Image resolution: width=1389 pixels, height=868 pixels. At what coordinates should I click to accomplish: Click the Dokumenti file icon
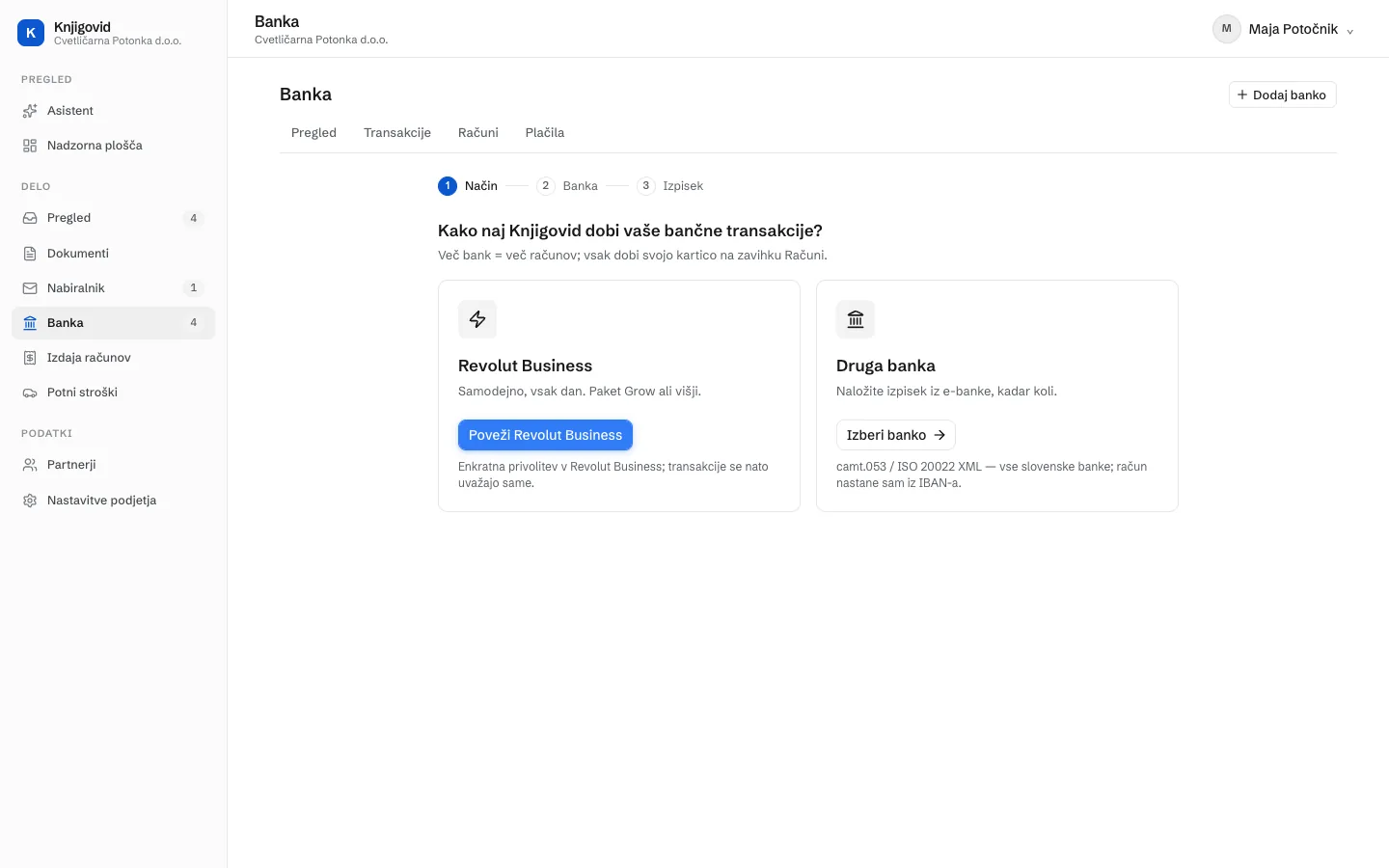coord(30,254)
